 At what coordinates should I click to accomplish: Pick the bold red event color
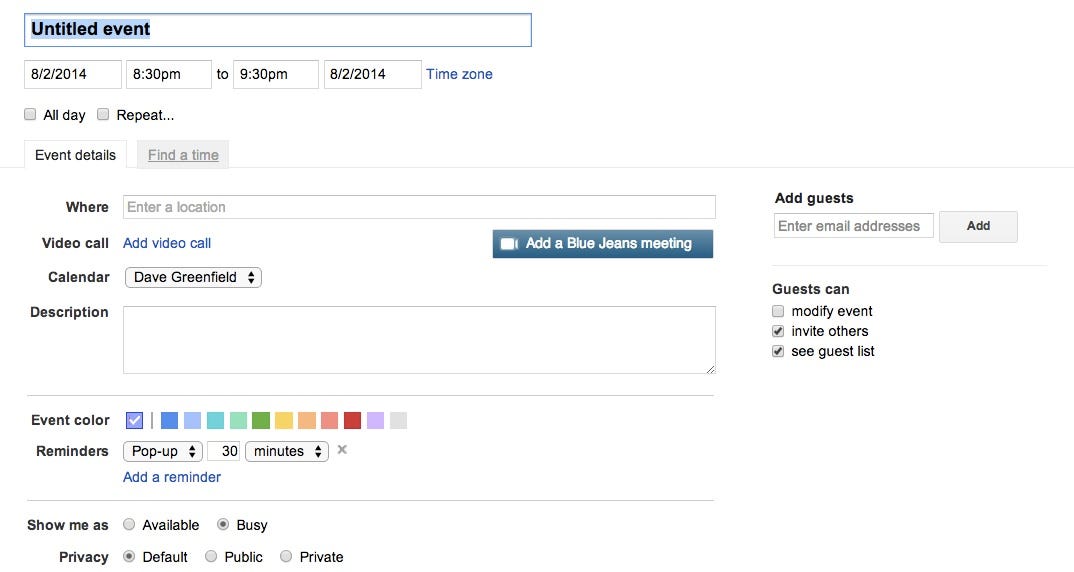352,420
